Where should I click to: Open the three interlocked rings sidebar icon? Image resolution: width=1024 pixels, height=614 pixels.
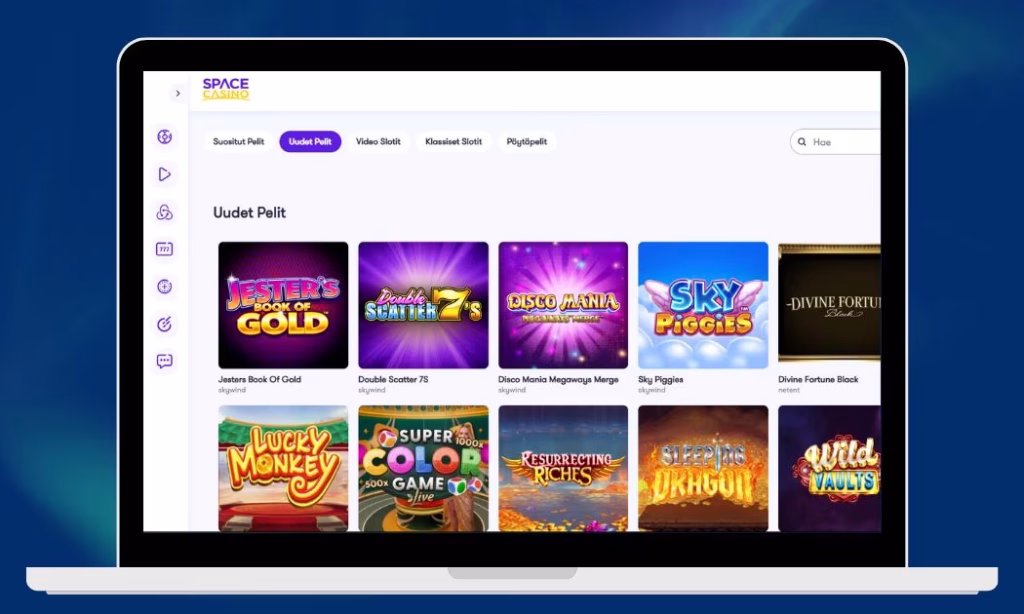pyautogui.click(x=165, y=212)
